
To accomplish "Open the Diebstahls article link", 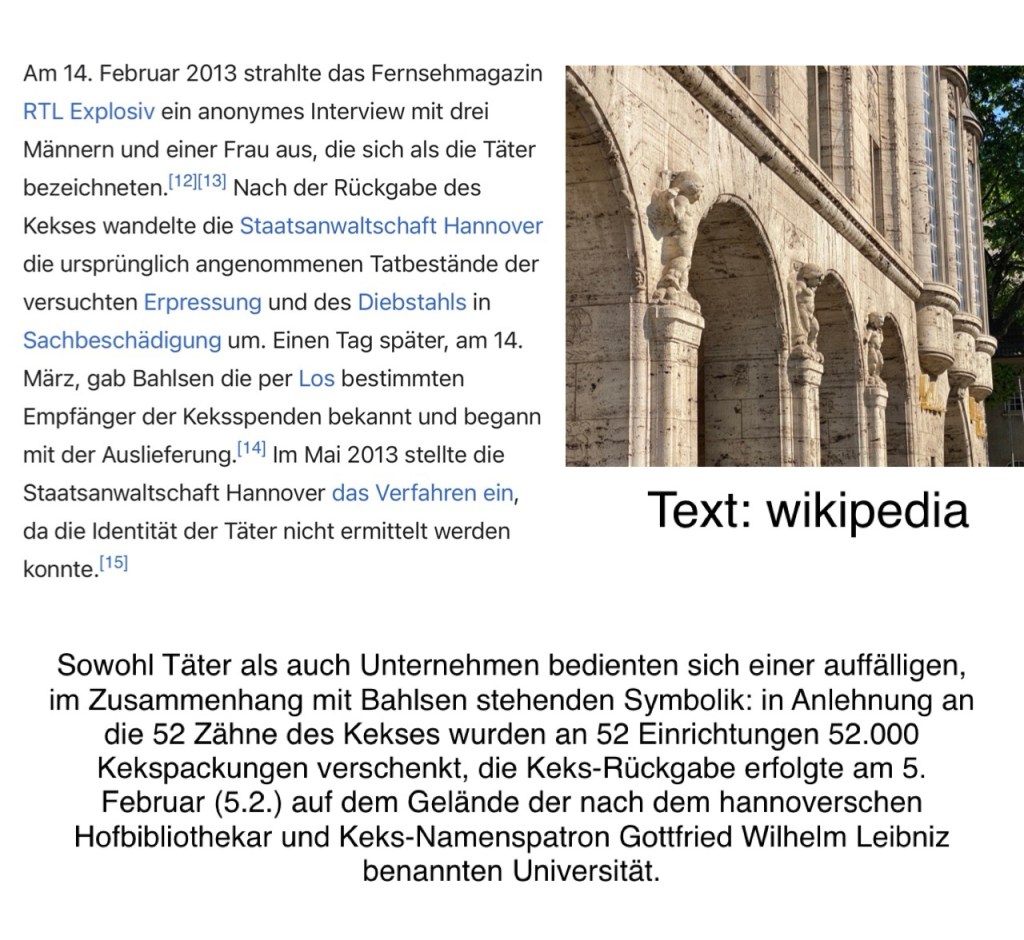I will [x=414, y=302].
